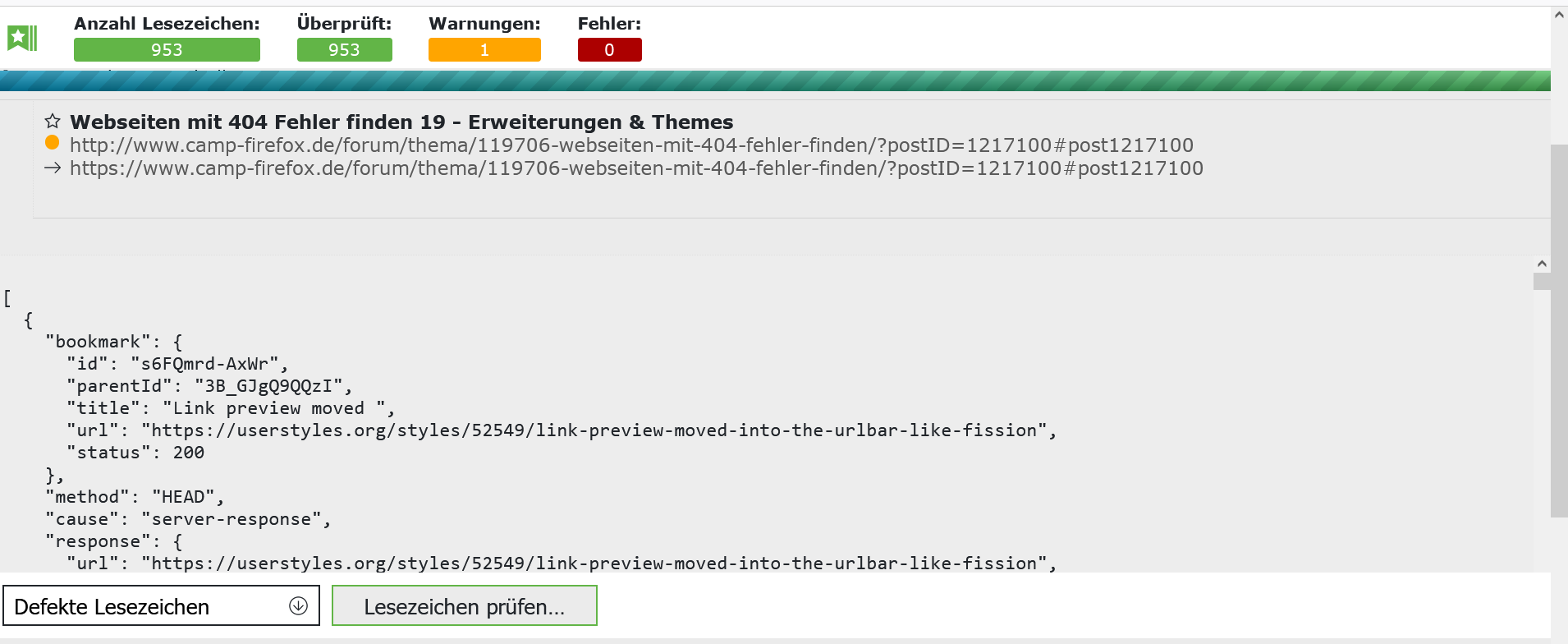Click the striped bookmark check progress bar

775,80
